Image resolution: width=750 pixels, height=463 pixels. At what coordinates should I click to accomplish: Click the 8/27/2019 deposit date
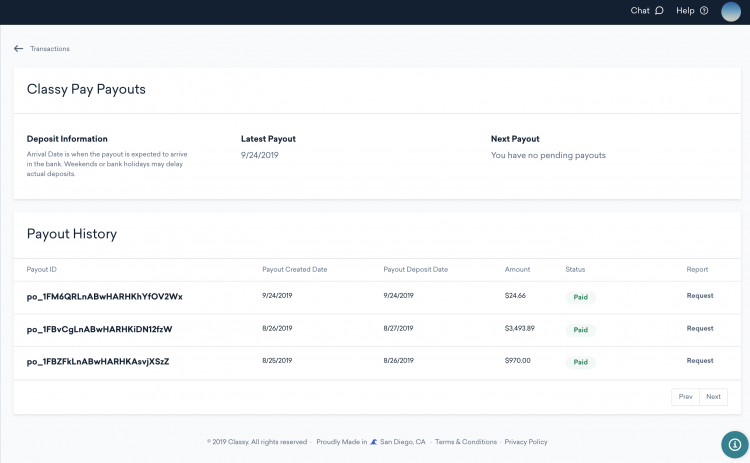point(398,328)
